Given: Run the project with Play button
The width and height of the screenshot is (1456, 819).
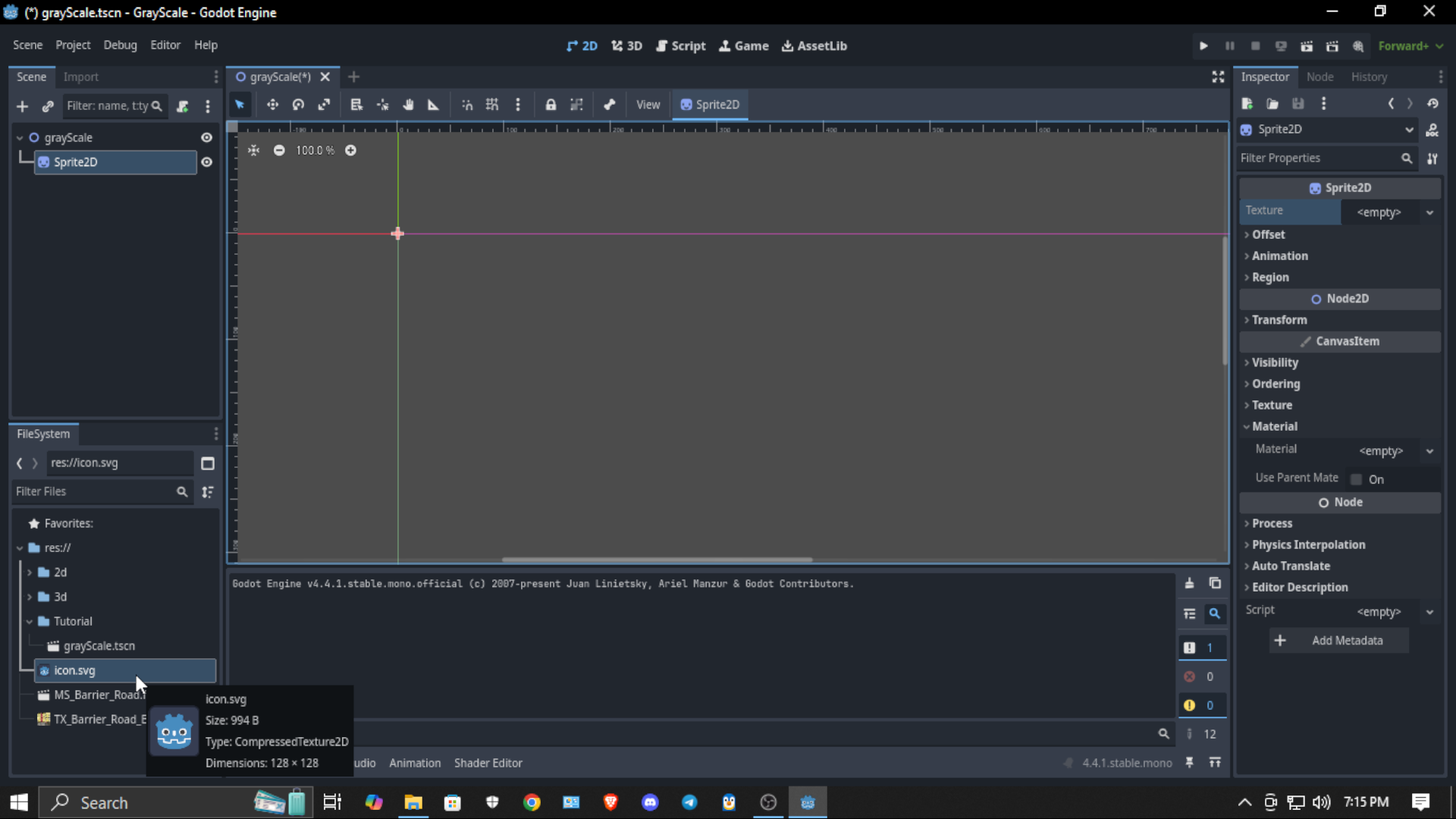Looking at the screenshot, I should point(1203,46).
